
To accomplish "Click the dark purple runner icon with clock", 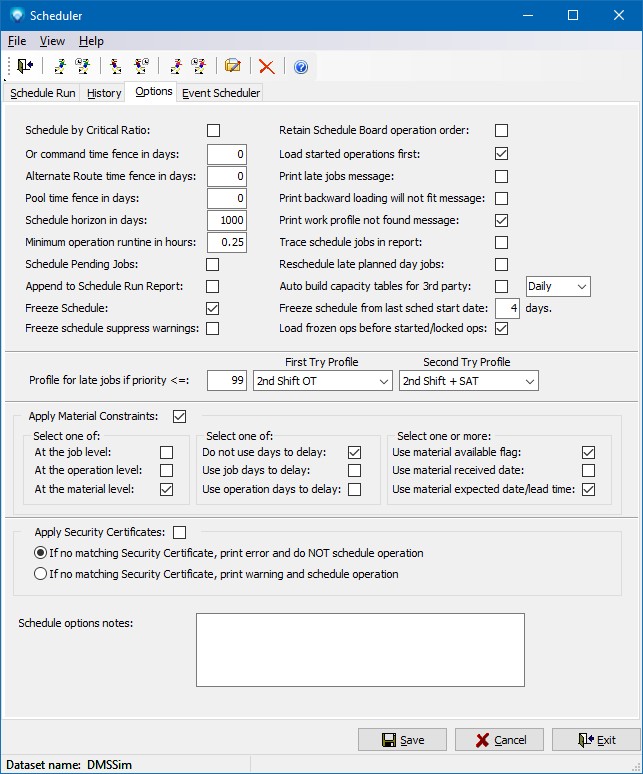I will (x=141, y=66).
